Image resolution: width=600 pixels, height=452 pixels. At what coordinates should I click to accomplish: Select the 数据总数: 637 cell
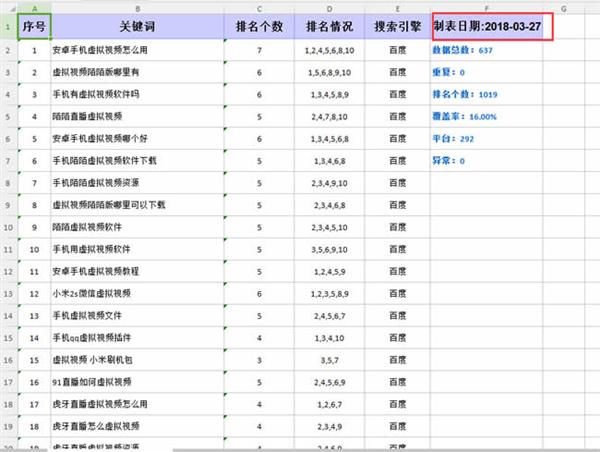(462, 49)
